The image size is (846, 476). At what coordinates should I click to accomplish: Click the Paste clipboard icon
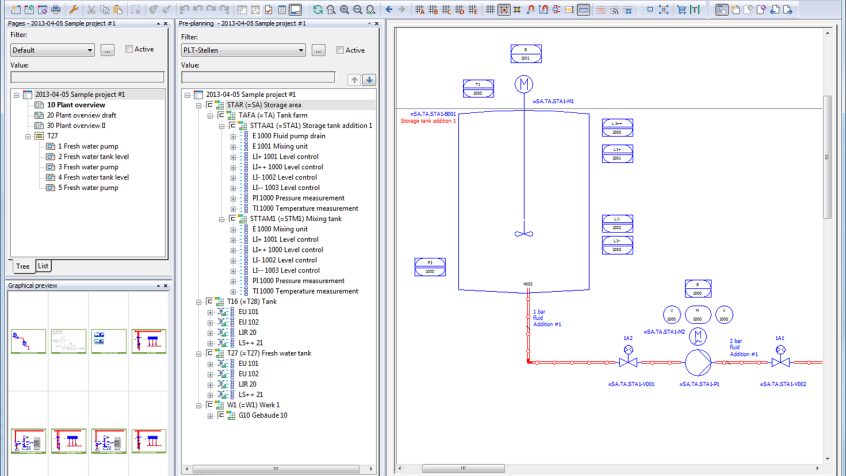(x=118, y=9)
